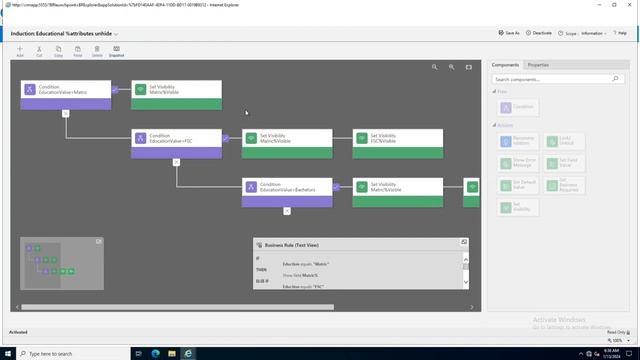Pick the Set Visibility component in Actions
640x360 pixels.
point(518,207)
